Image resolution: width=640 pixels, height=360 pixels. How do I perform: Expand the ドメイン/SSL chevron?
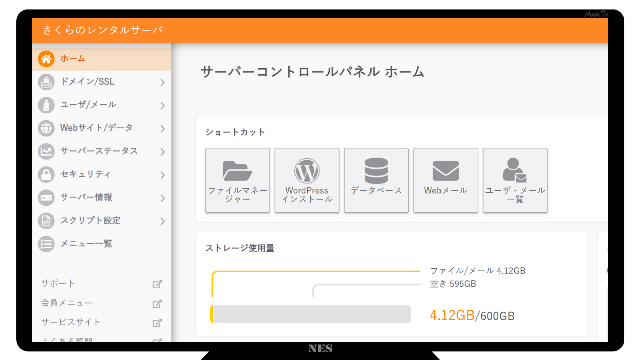tap(162, 82)
